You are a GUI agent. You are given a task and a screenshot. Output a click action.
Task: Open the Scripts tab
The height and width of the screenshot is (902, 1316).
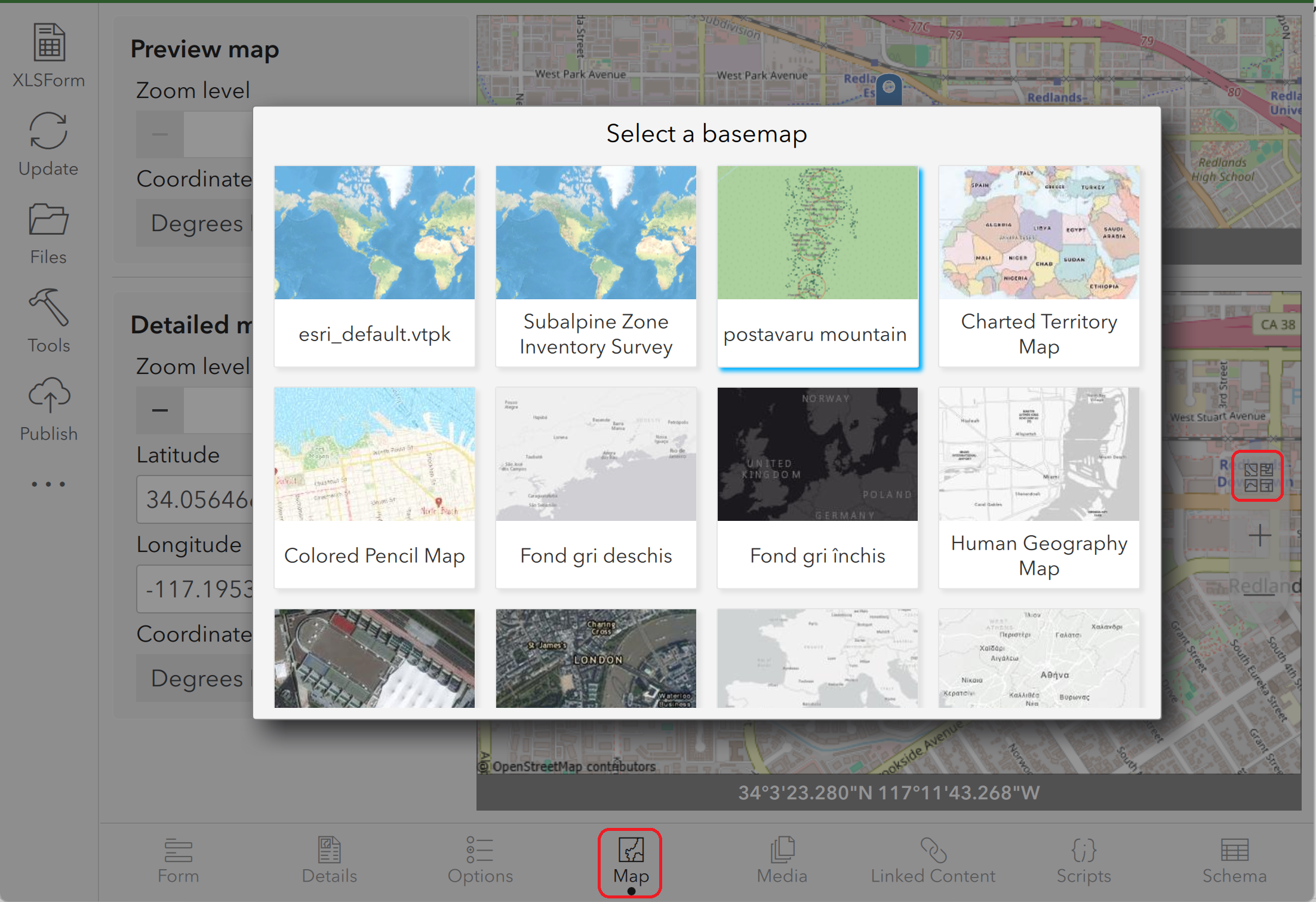(1084, 861)
